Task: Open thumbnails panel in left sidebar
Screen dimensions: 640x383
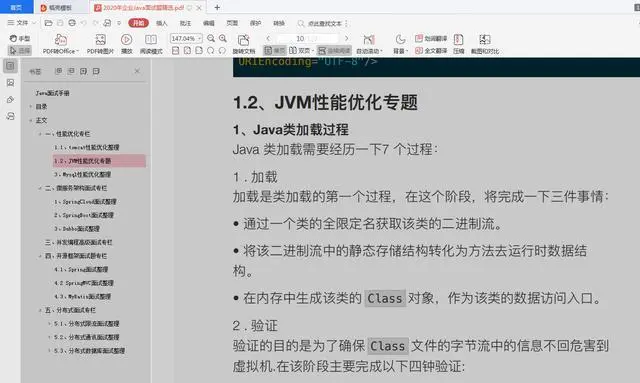Action: [x=10, y=83]
